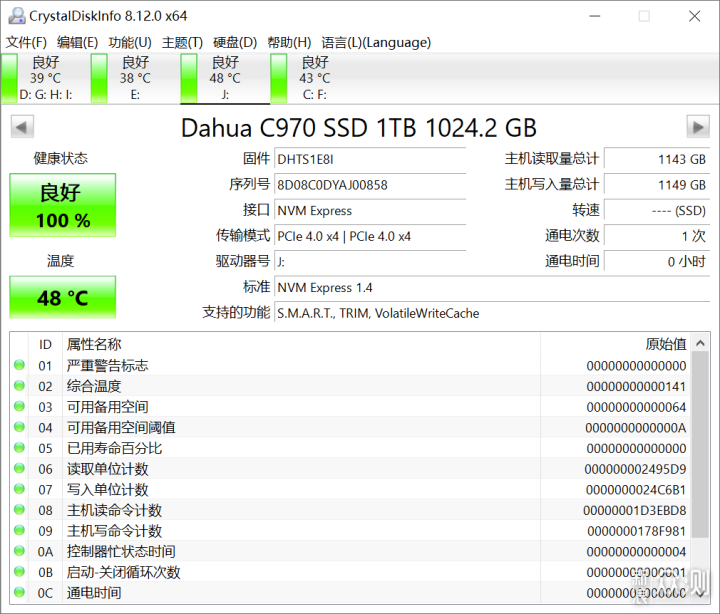Image resolution: width=720 pixels, height=614 pixels.
Task: Close the CrystalDiskInfo window
Action: click(694, 17)
